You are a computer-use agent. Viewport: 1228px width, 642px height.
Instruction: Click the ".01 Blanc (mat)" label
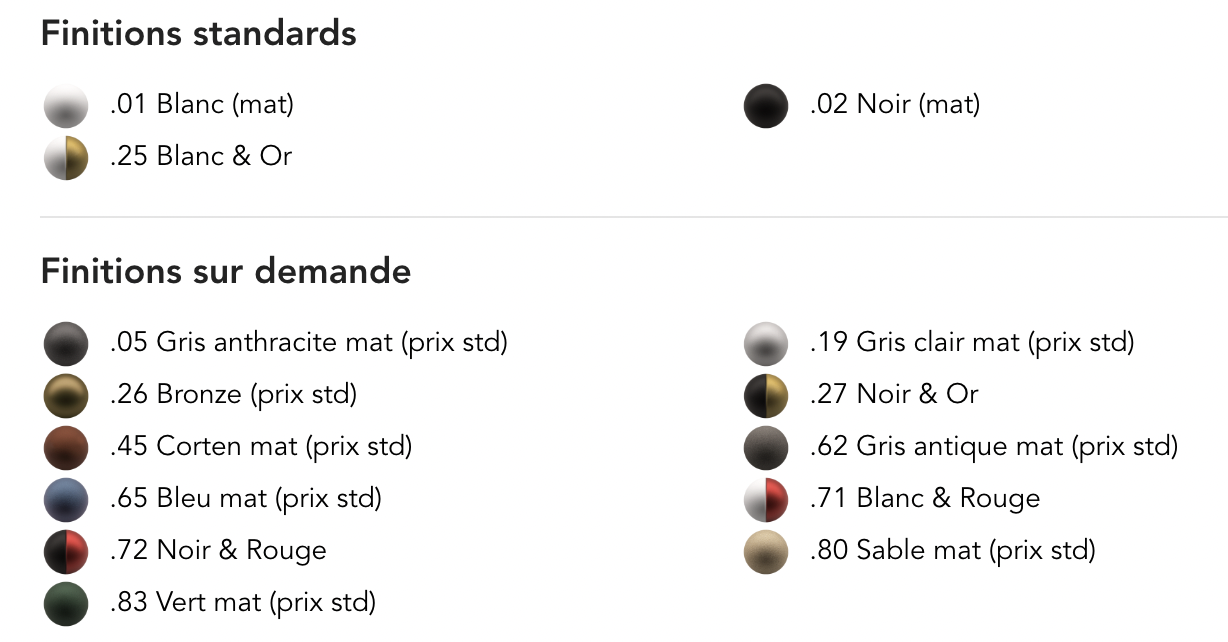pos(202,104)
